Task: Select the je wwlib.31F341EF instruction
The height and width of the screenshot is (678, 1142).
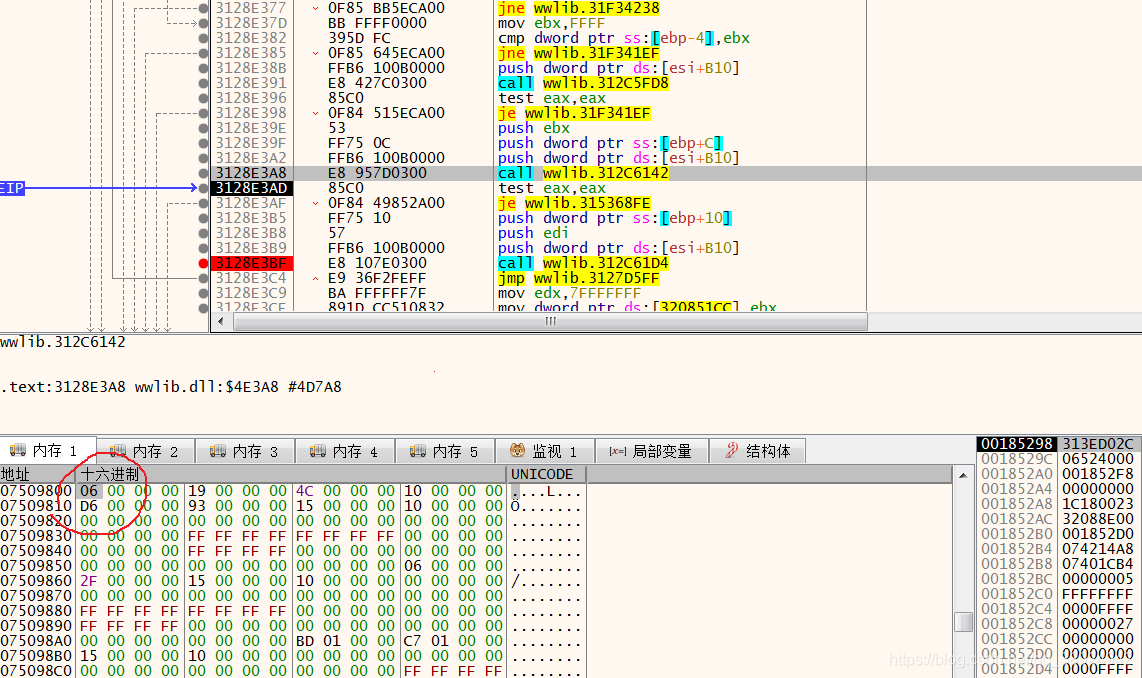Action: pyautogui.click(x=574, y=113)
